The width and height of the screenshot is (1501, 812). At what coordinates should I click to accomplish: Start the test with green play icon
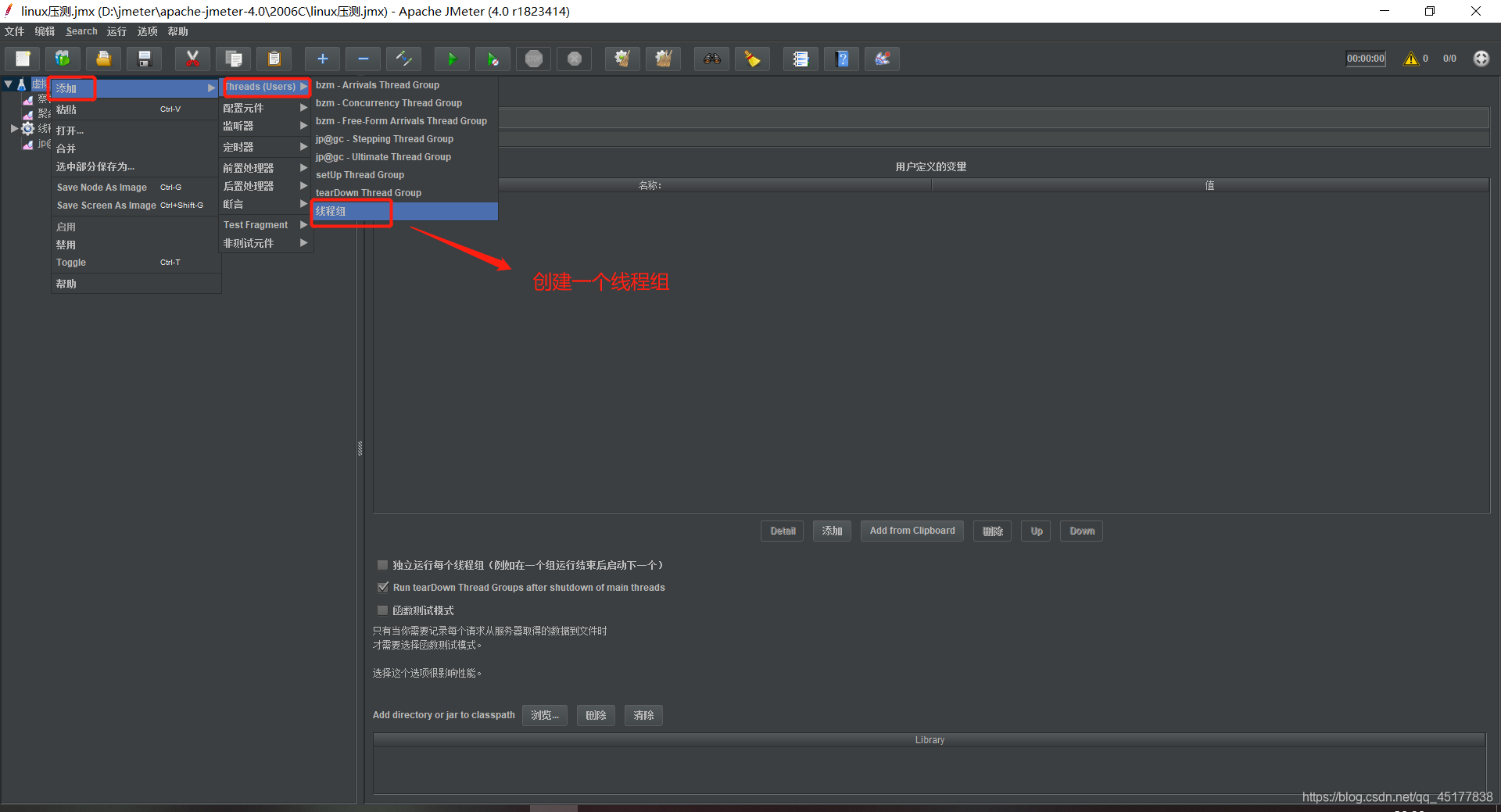click(452, 59)
